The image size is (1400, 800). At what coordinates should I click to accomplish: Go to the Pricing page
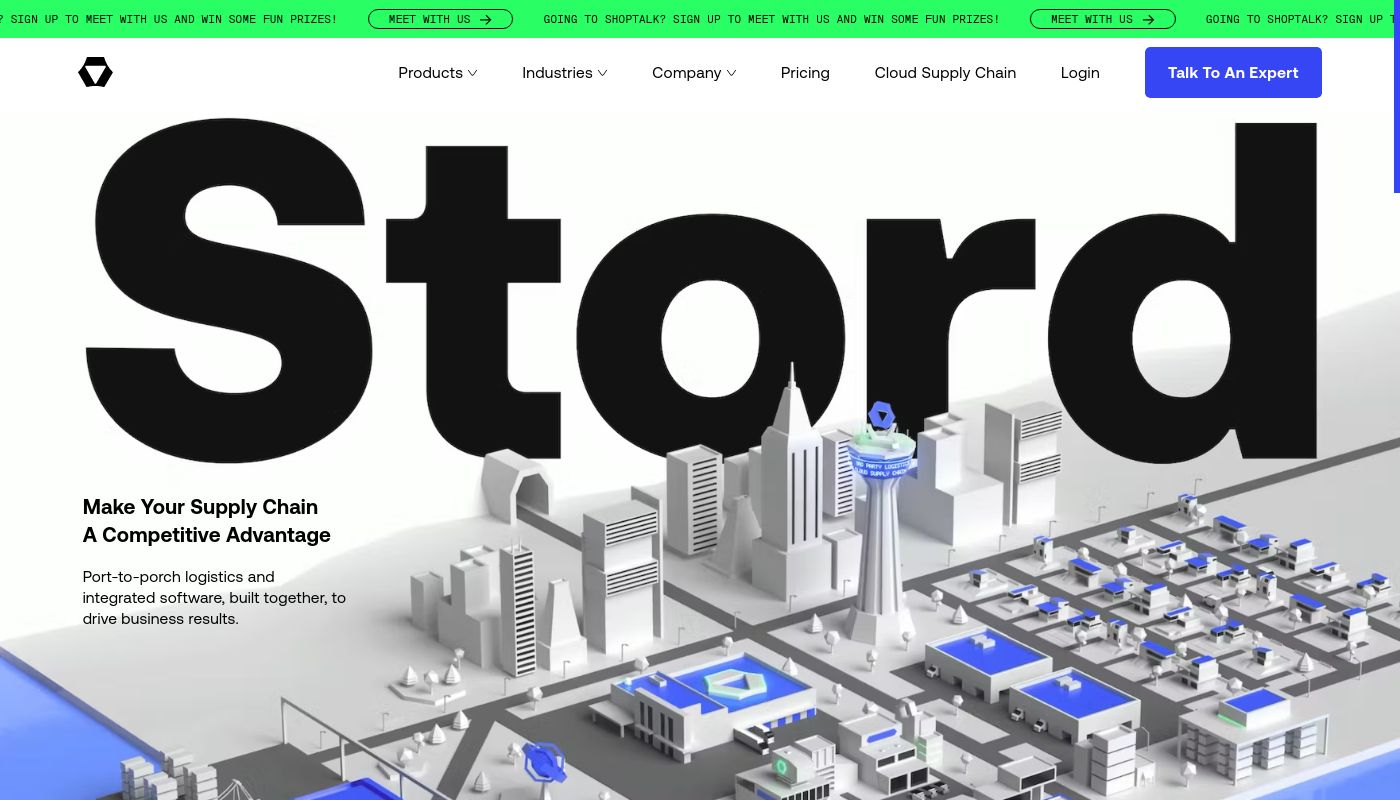click(x=805, y=73)
